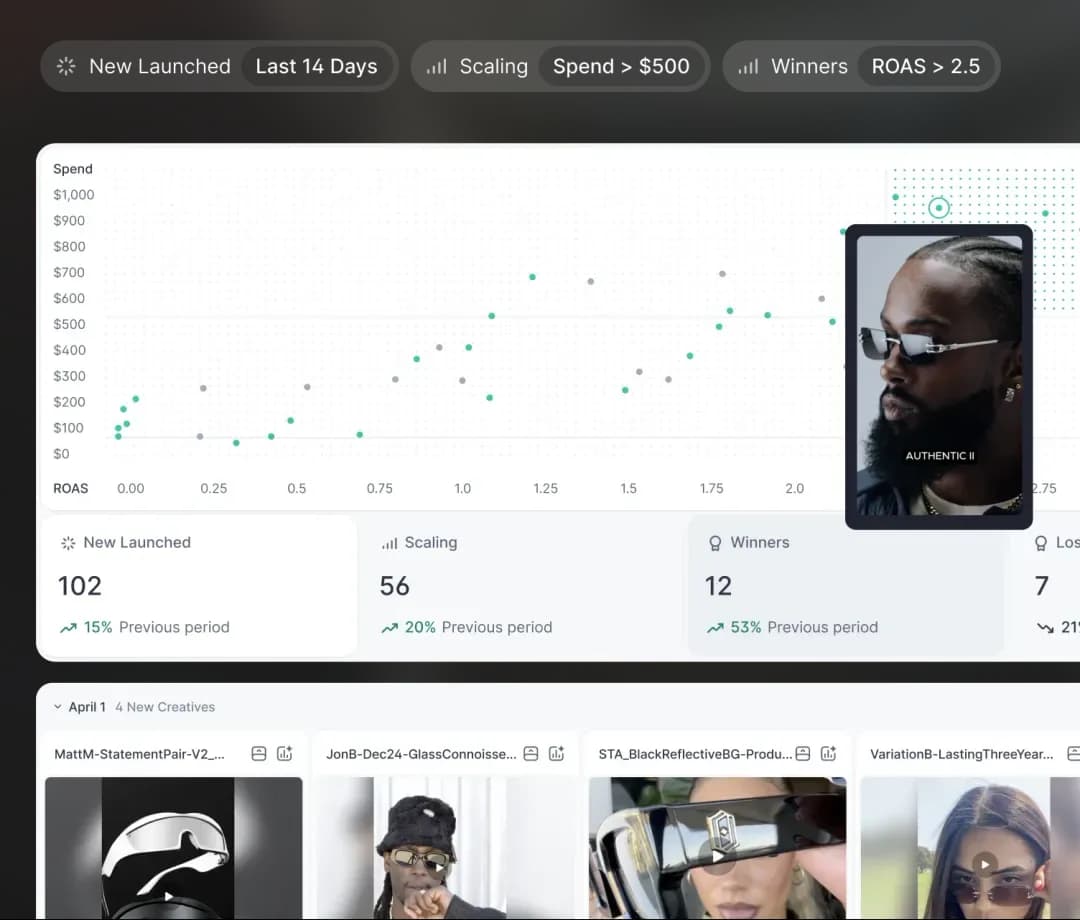Select the New Launched 102 stats card
This screenshot has height=920, width=1080.
[199, 585]
